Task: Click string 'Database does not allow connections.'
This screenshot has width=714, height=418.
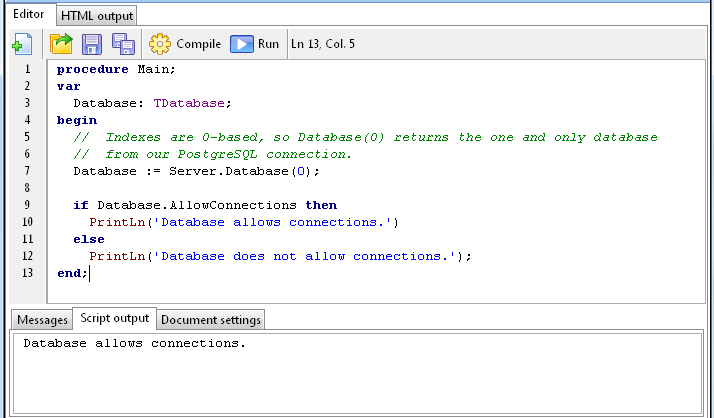Action: coord(305,256)
